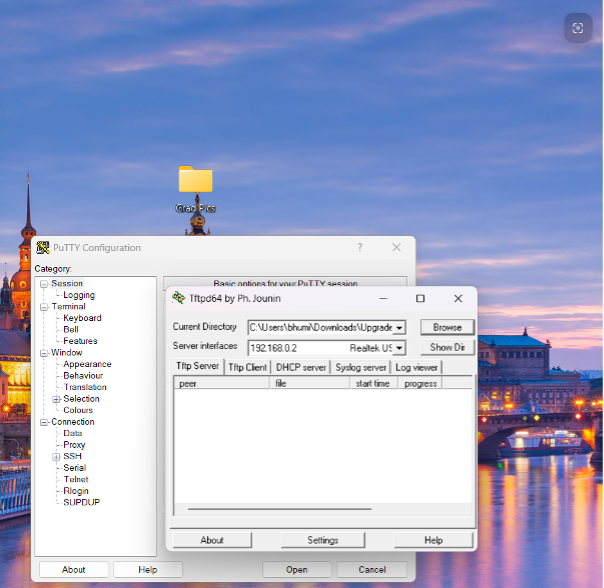Open the Current Directory dropdown
Viewport: 604px width, 588px height.
coord(400,328)
